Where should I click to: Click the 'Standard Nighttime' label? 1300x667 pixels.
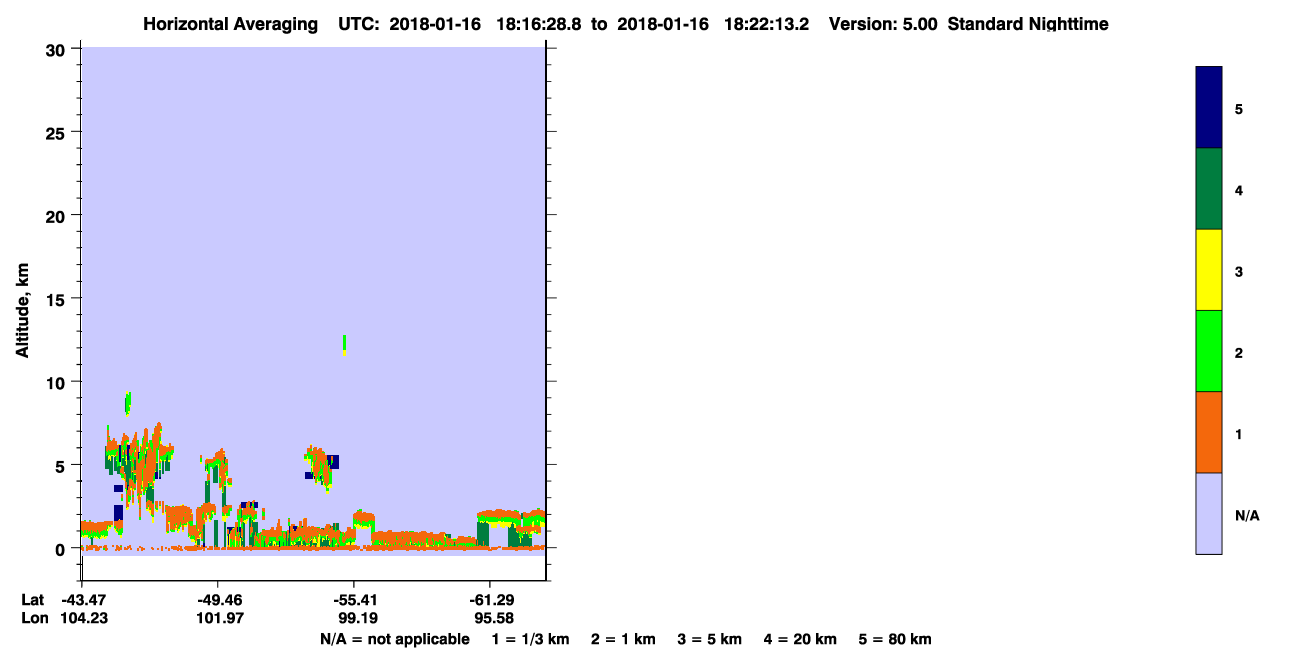point(1028,24)
